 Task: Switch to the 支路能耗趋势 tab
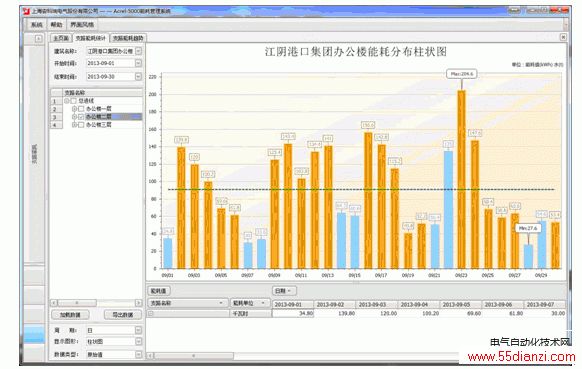coord(128,38)
